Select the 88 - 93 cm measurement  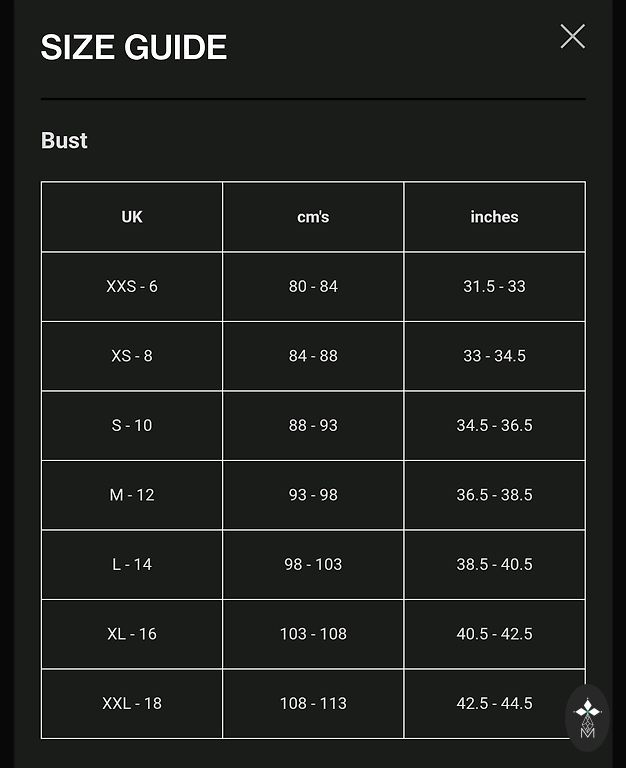pyautogui.click(x=313, y=425)
